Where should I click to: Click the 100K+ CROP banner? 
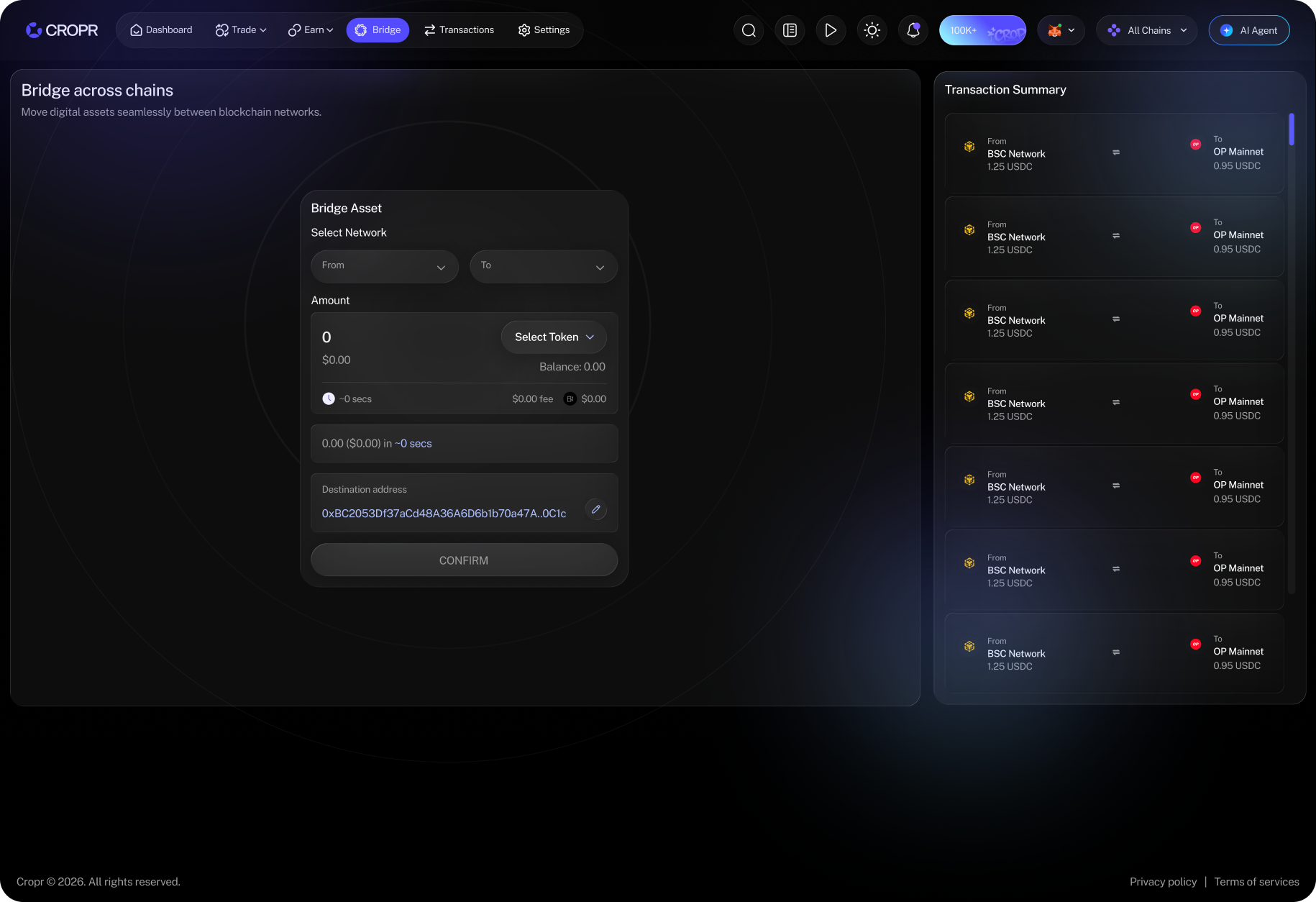[982, 30]
